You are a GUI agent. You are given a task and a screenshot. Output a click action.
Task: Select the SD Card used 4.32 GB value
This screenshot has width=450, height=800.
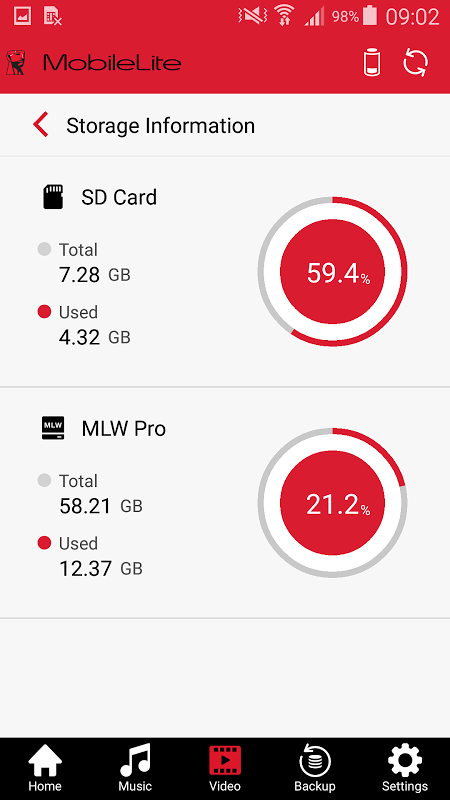[x=94, y=337]
